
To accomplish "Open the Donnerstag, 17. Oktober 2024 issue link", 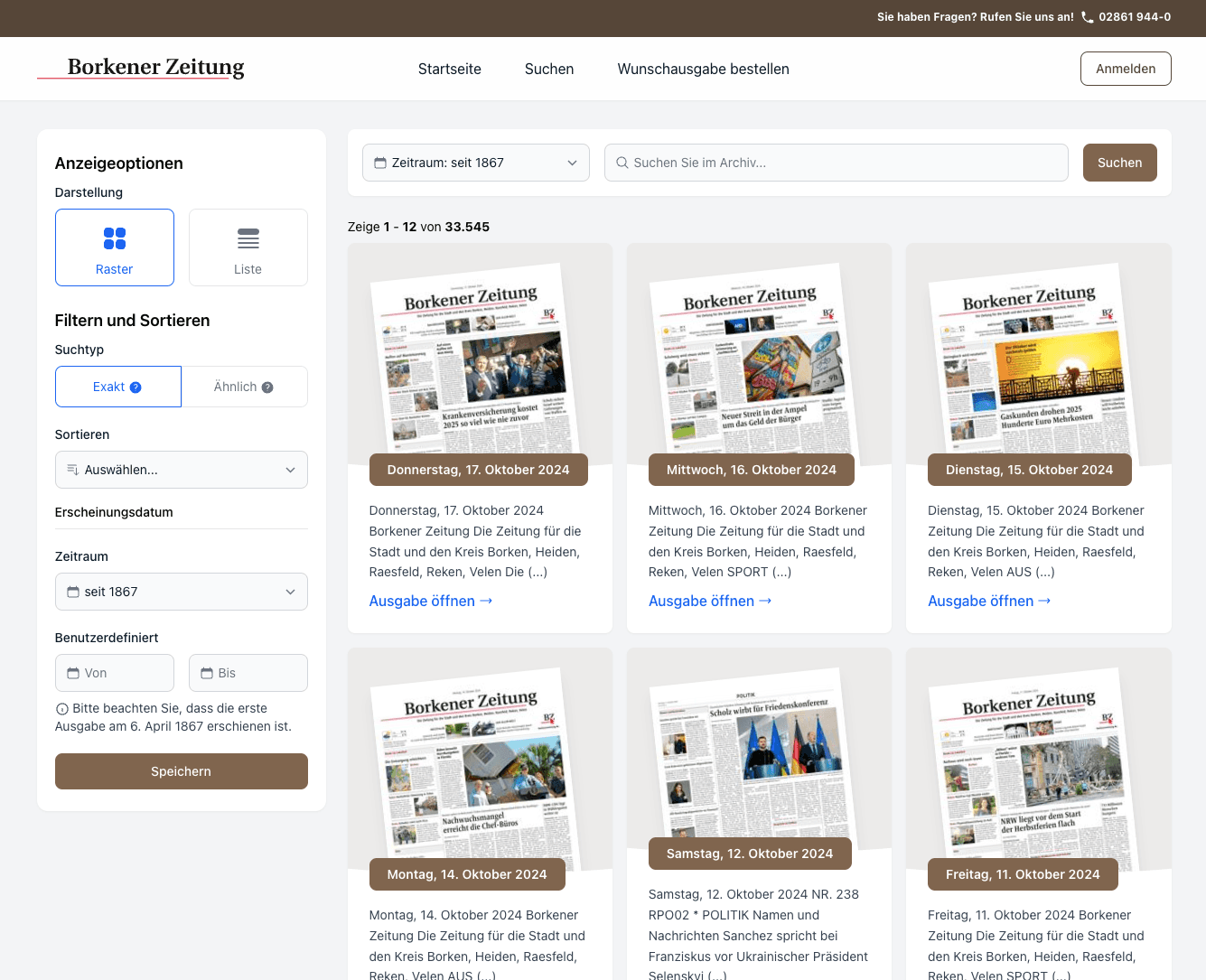I will tap(430, 601).
